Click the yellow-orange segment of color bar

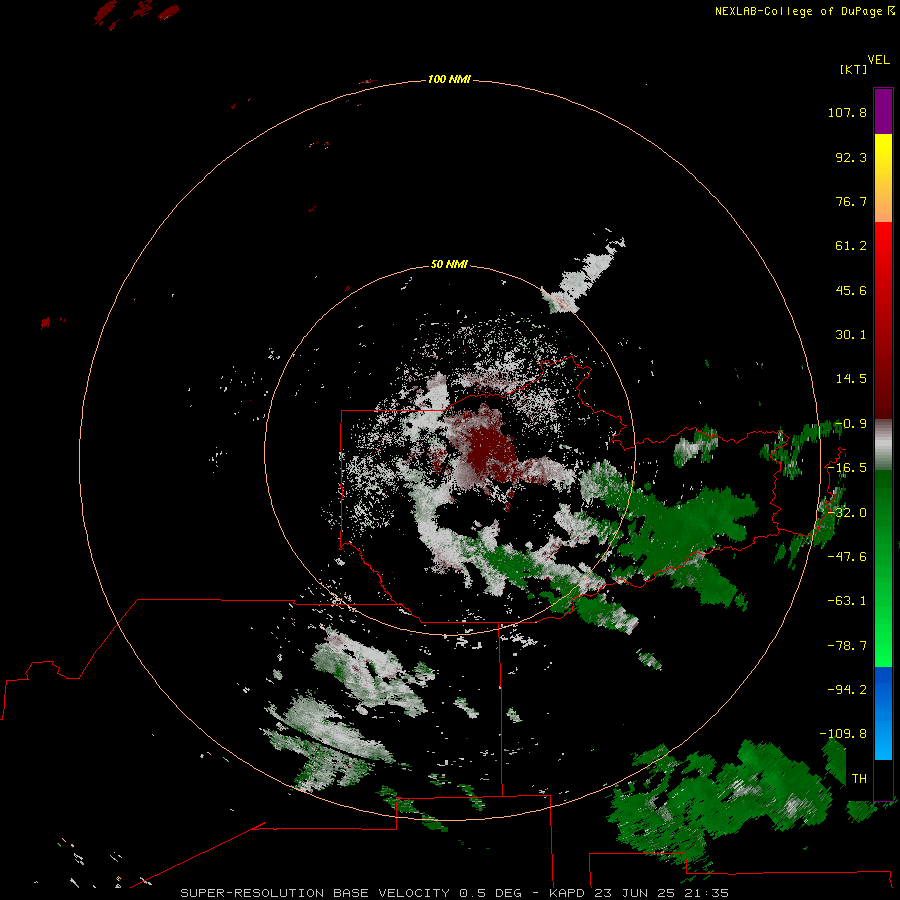pyautogui.click(x=883, y=178)
